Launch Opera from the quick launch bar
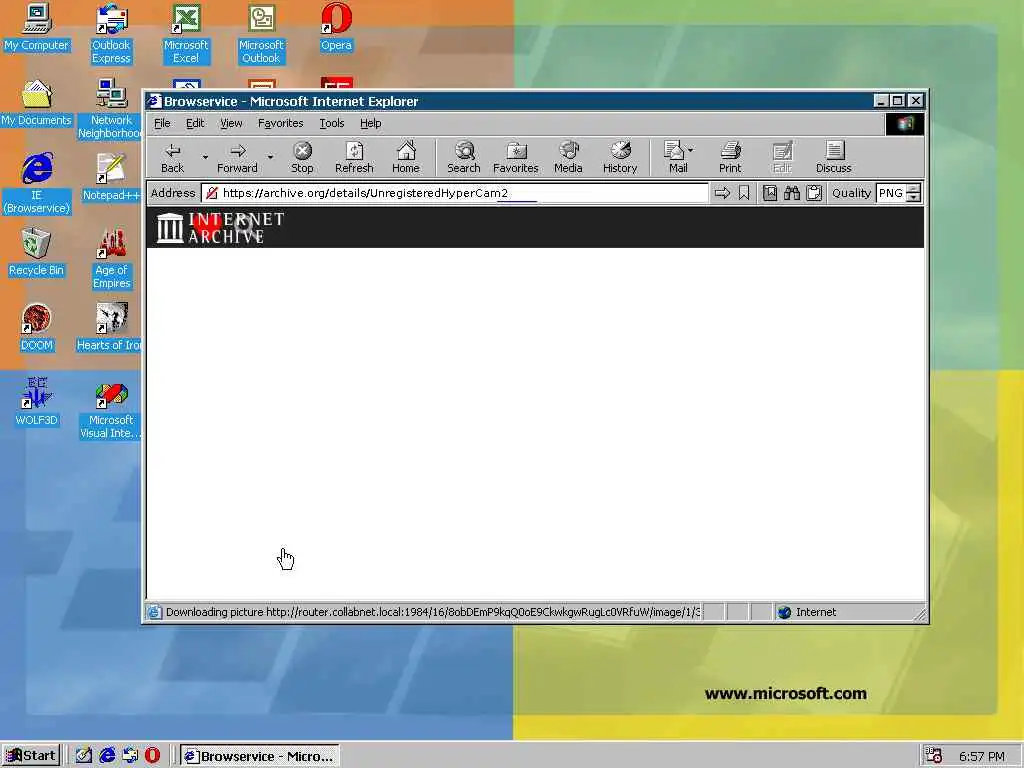 pyautogui.click(x=152, y=756)
